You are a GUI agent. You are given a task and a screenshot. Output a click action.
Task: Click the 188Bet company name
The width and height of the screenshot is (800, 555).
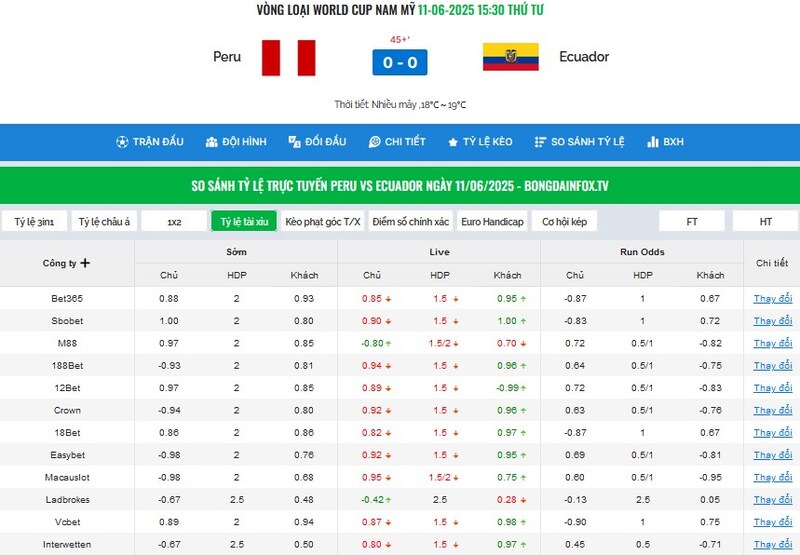pos(67,366)
